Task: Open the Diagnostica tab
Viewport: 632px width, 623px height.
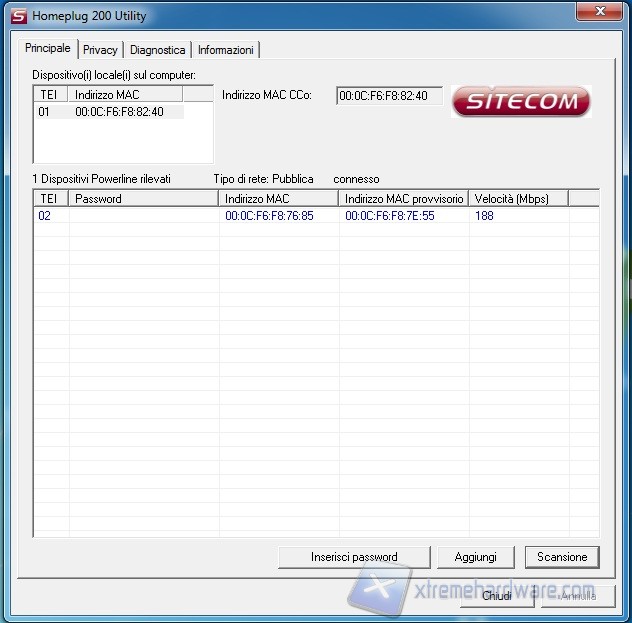Action: [x=157, y=49]
